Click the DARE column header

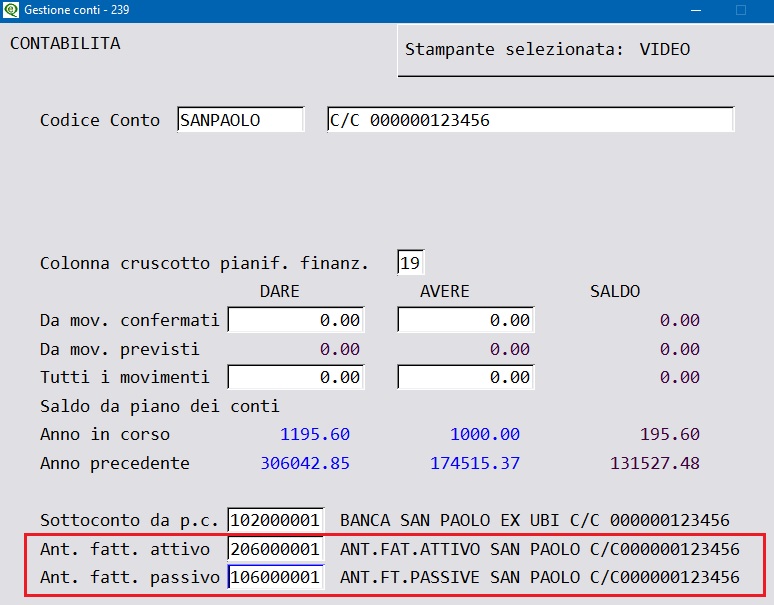point(279,291)
